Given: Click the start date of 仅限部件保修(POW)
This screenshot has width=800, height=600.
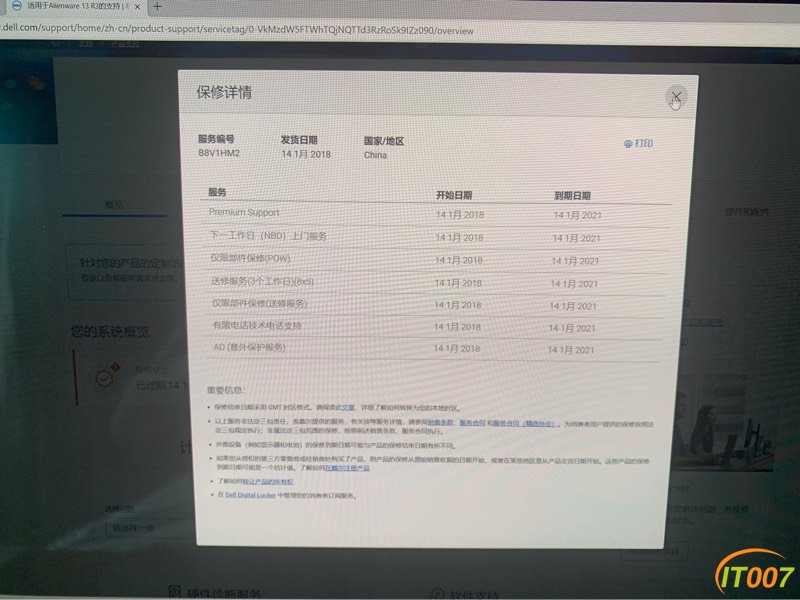Looking at the screenshot, I should pos(459,260).
